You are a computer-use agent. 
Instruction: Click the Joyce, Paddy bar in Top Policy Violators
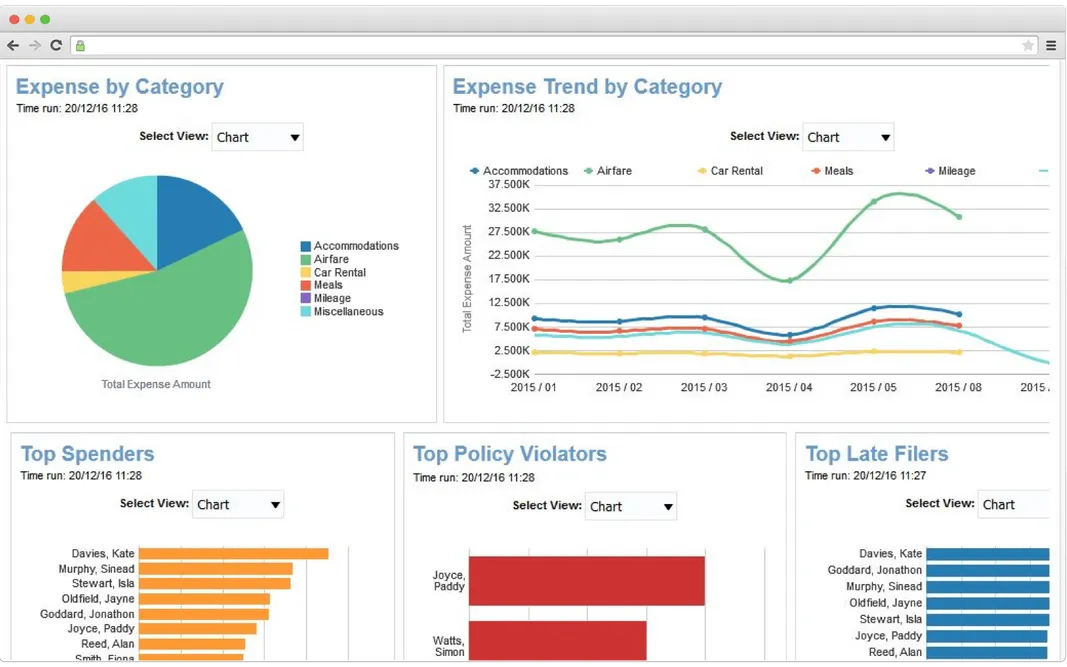tap(585, 581)
